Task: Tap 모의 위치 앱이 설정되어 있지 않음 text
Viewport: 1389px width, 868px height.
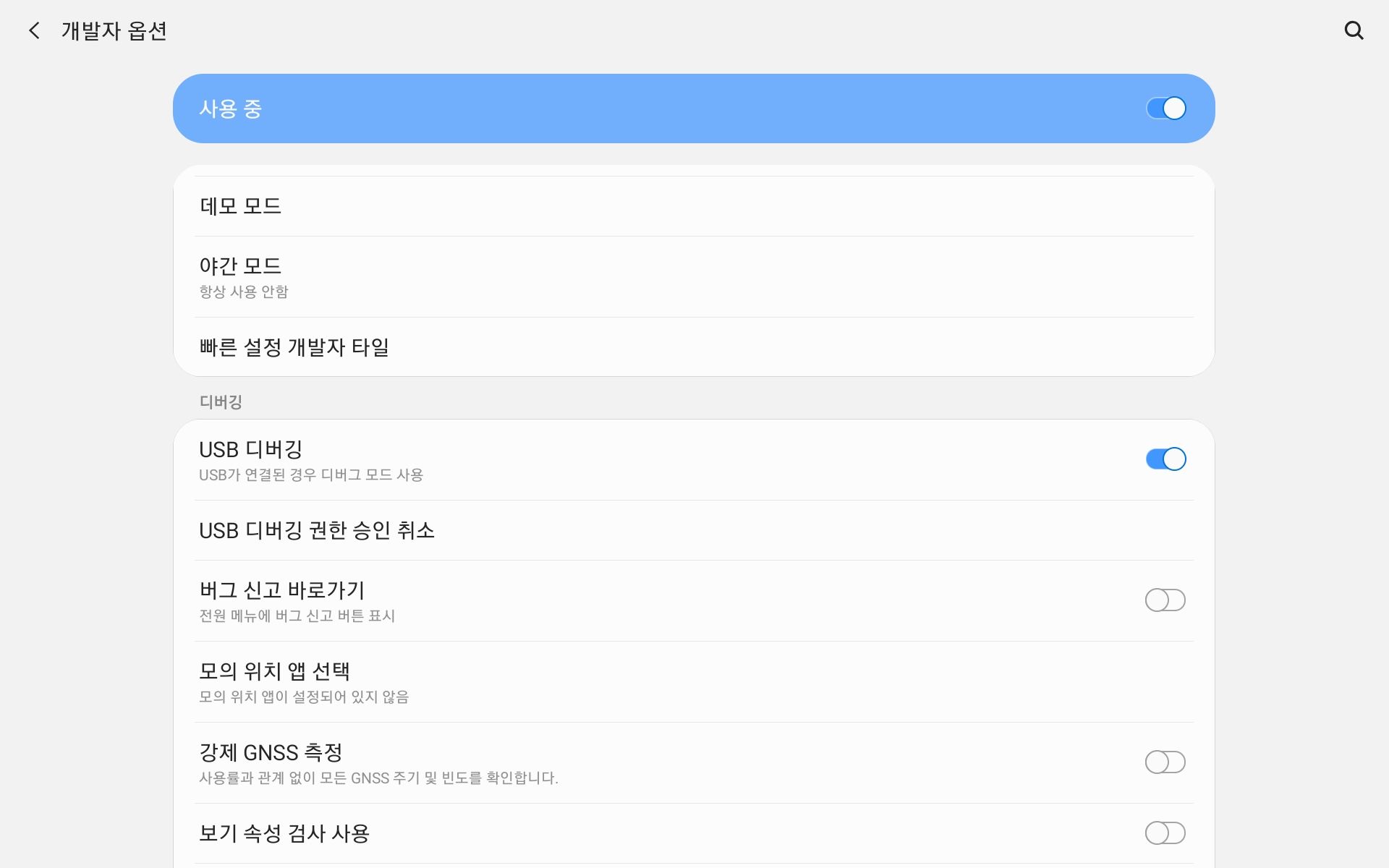Action: [304, 697]
